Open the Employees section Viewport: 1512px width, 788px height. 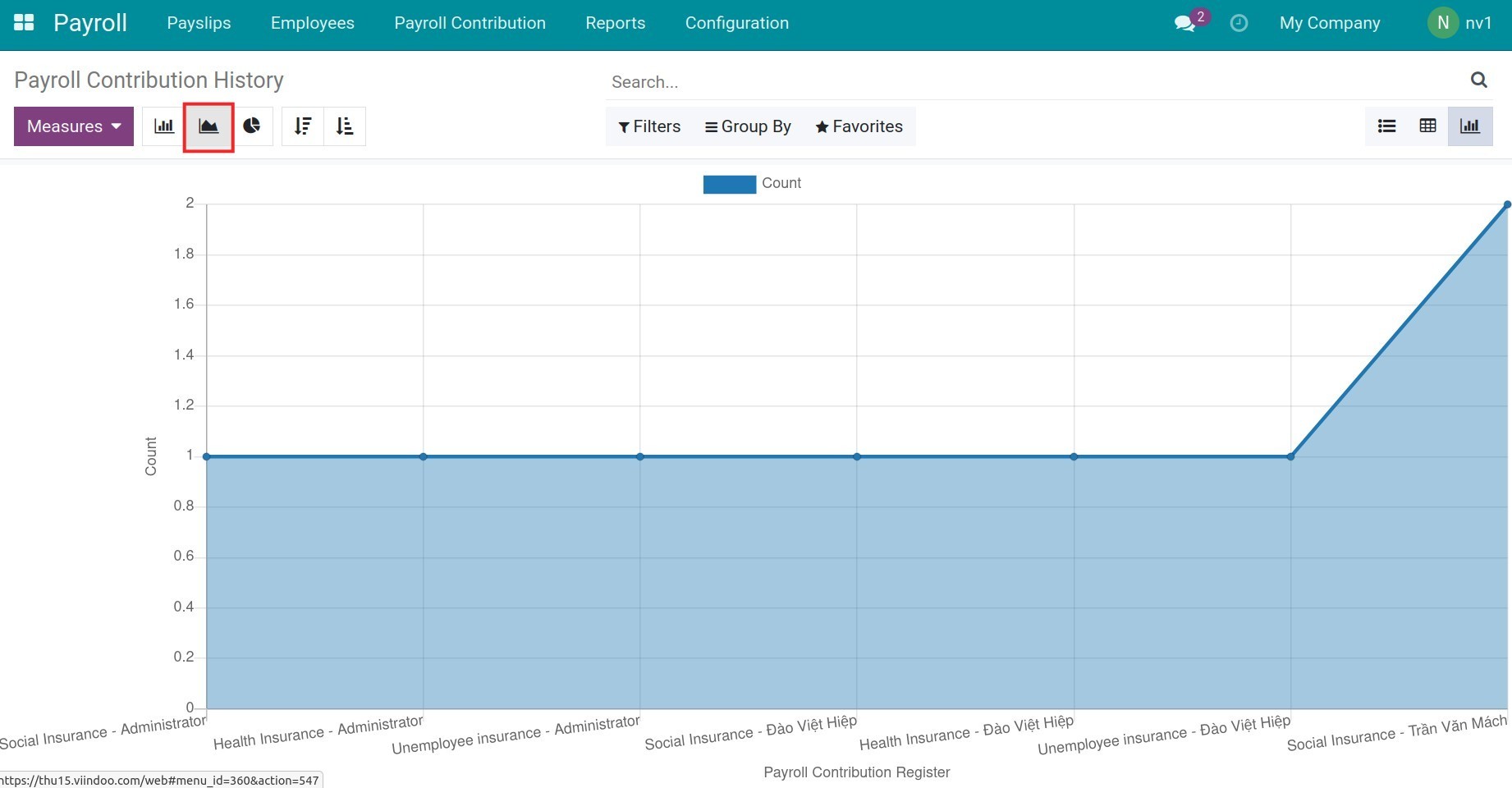point(312,22)
